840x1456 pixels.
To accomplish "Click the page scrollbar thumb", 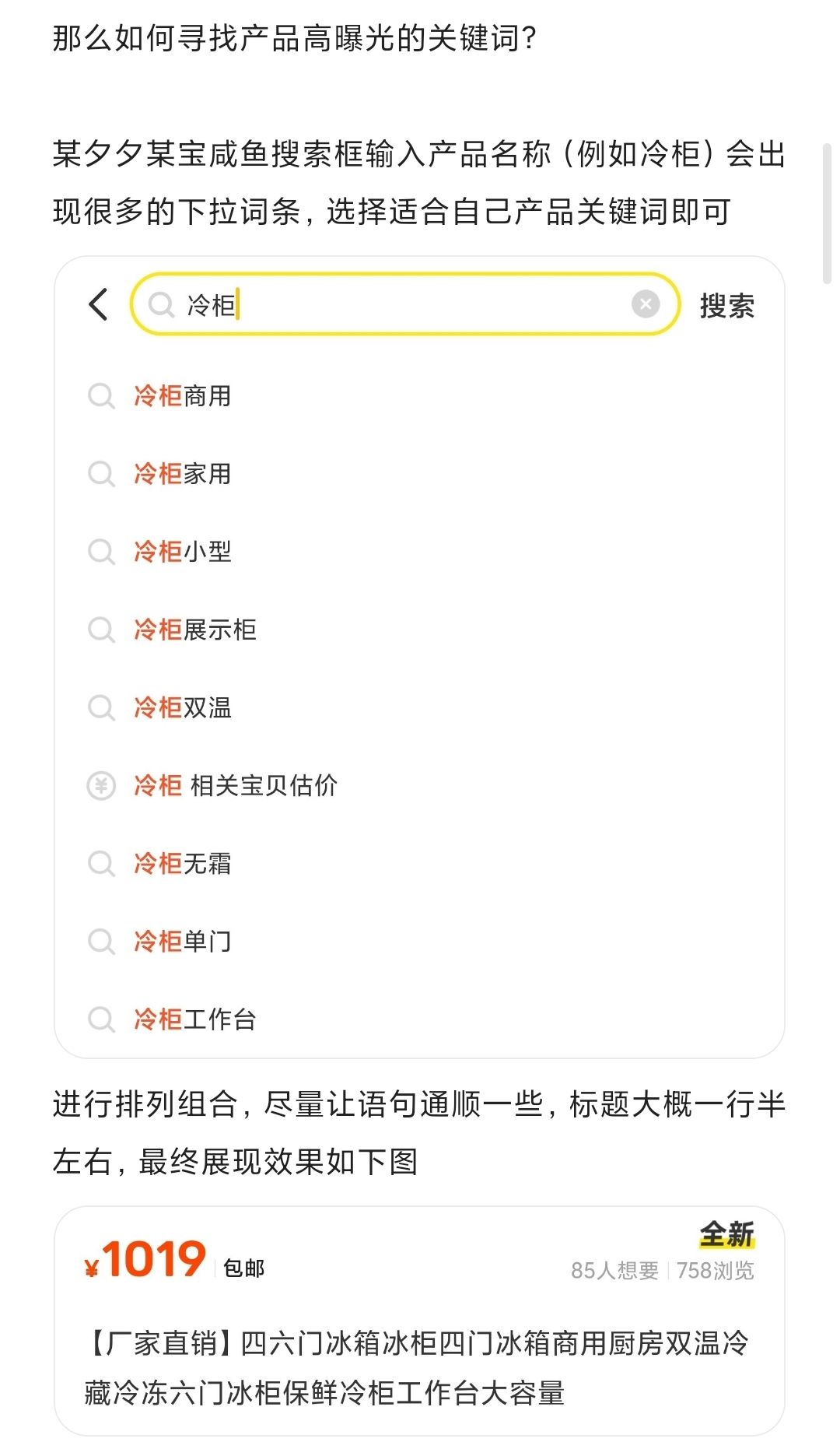I will pyautogui.click(x=828, y=212).
